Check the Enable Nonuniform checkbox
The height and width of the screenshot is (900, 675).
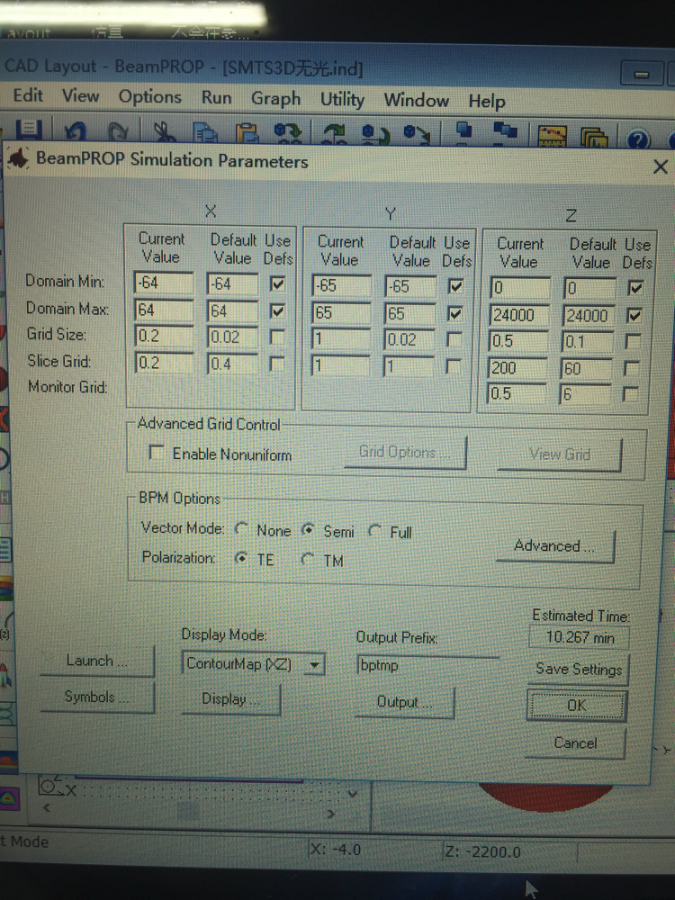point(156,452)
